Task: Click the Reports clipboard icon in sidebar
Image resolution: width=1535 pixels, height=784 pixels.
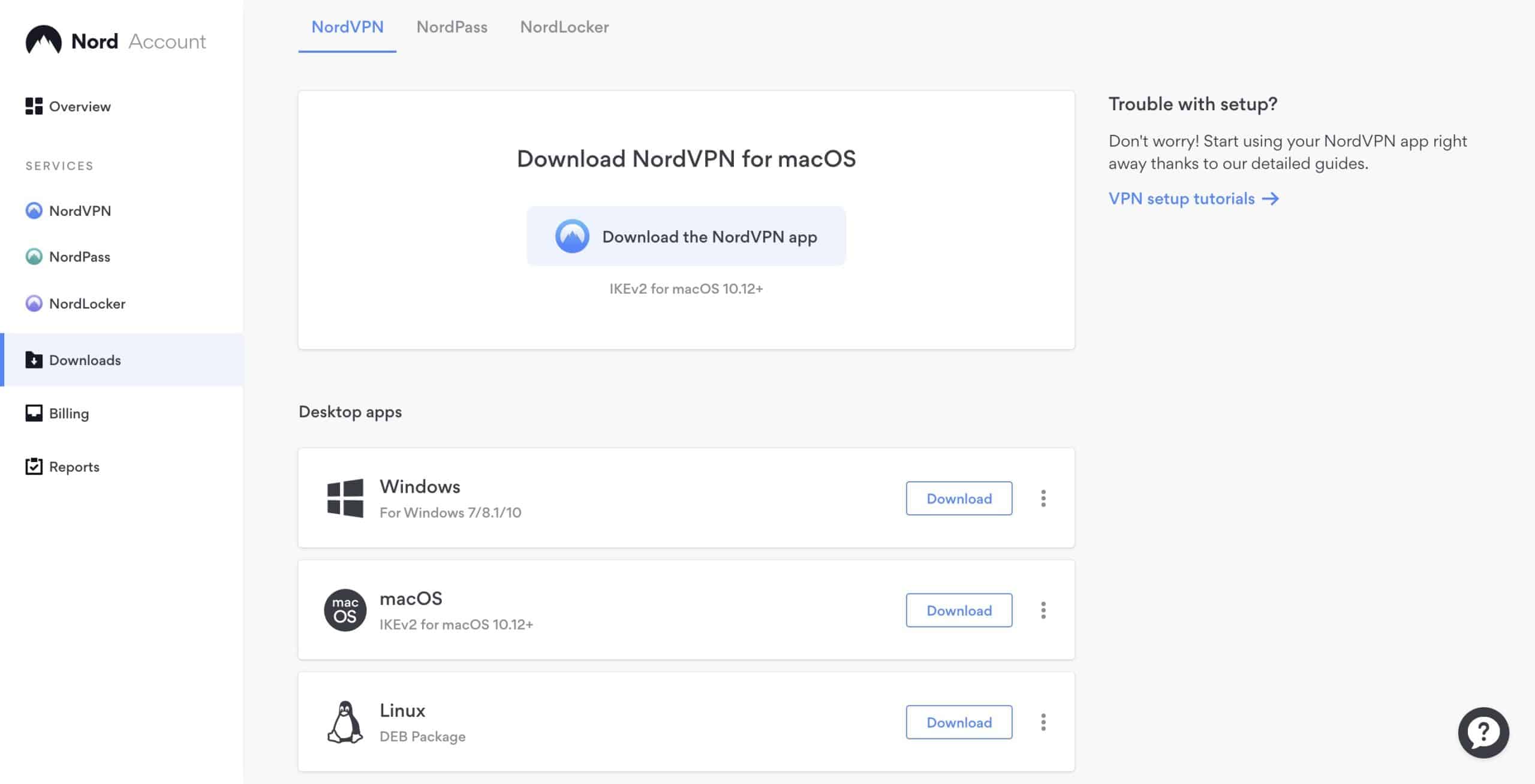Action: (34, 466)
